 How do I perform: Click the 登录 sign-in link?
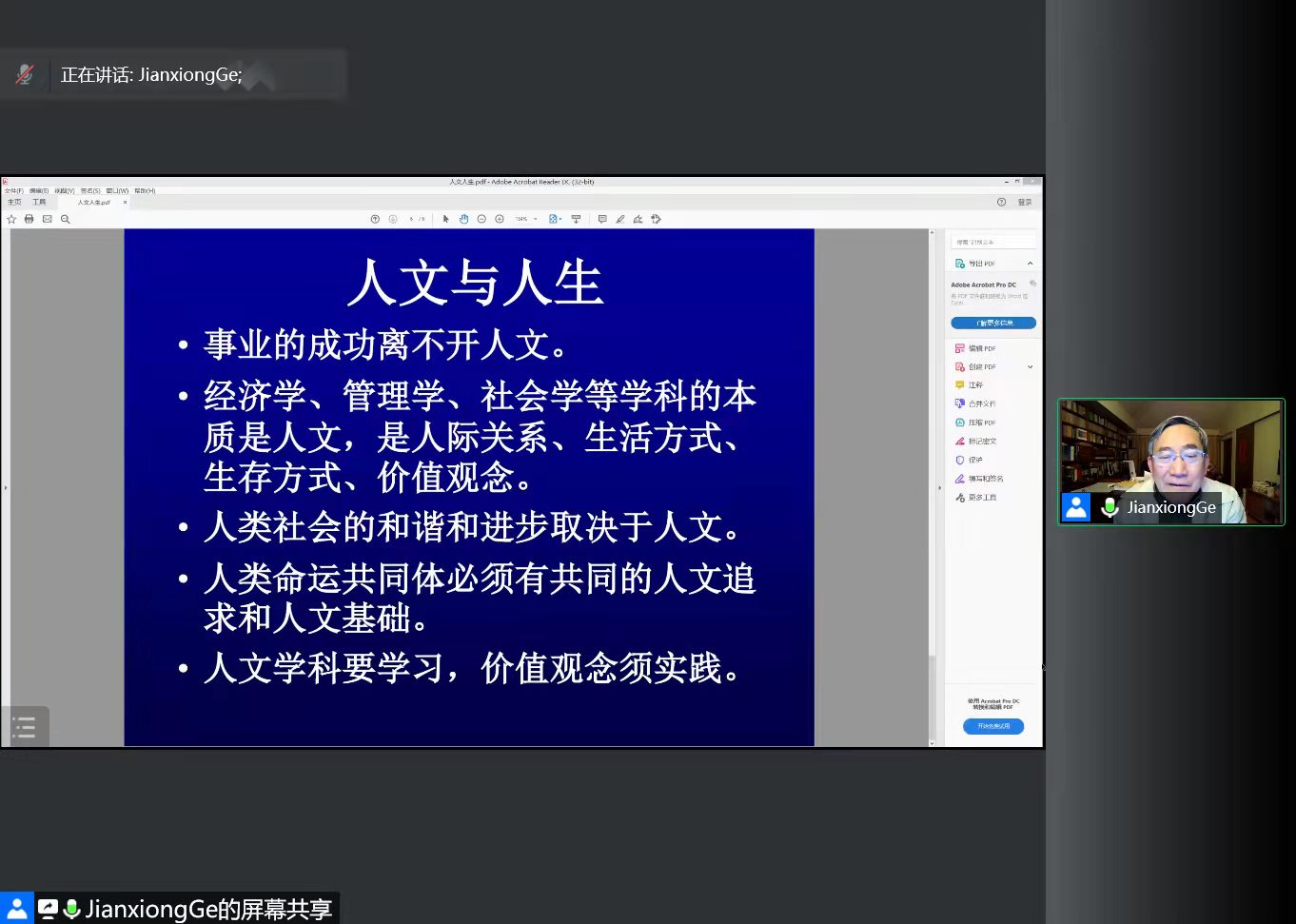click(x=1025, y=202)
